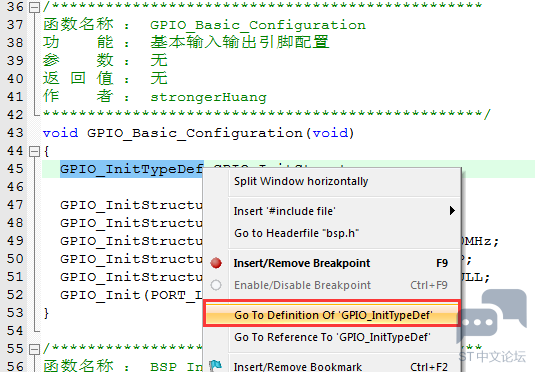Click line number 47 in the gutter
This screenshot has width=535, height=372.
(15, 205)
